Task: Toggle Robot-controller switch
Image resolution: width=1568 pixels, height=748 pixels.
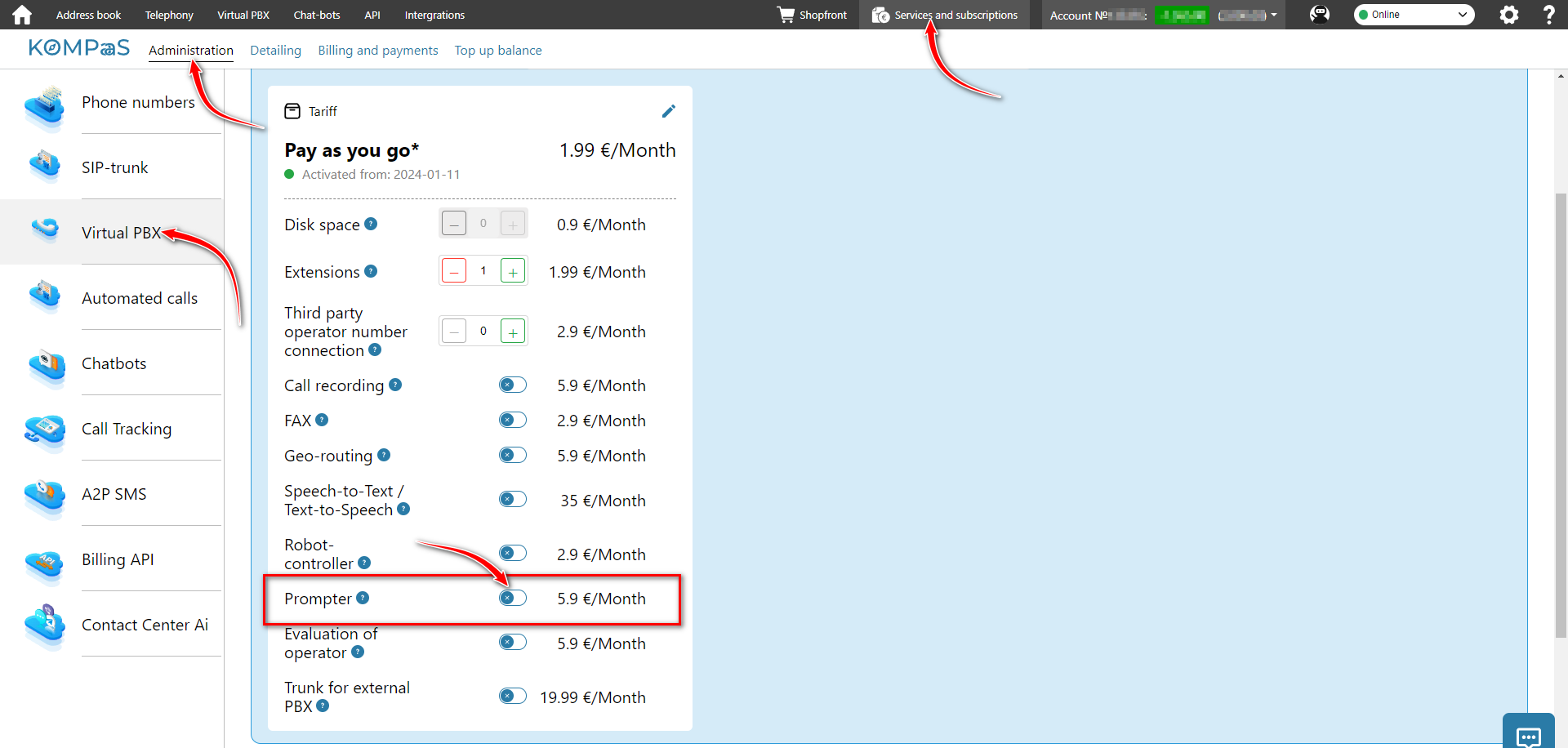Action: tap(513, 553)
